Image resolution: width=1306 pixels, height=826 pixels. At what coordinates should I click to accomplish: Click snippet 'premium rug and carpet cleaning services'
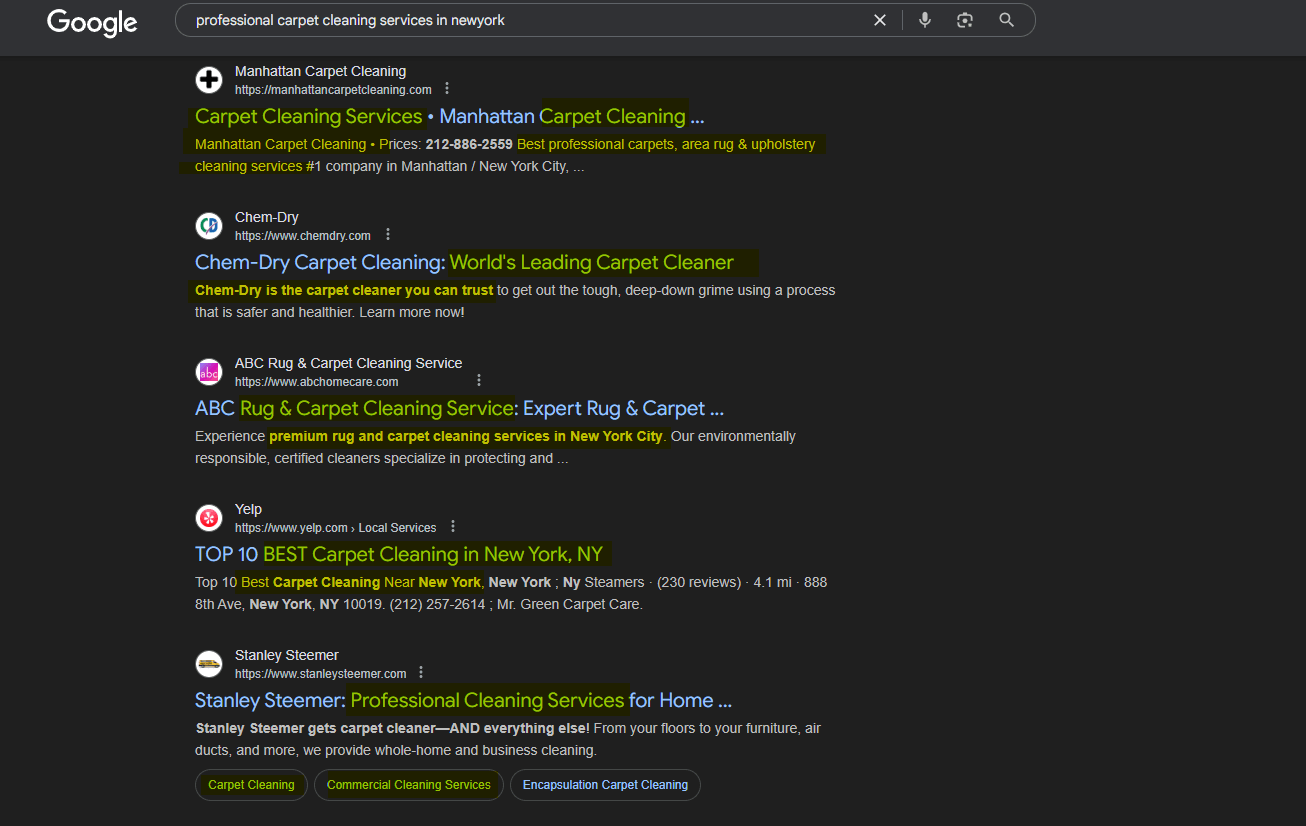click(x=408, y=436)
